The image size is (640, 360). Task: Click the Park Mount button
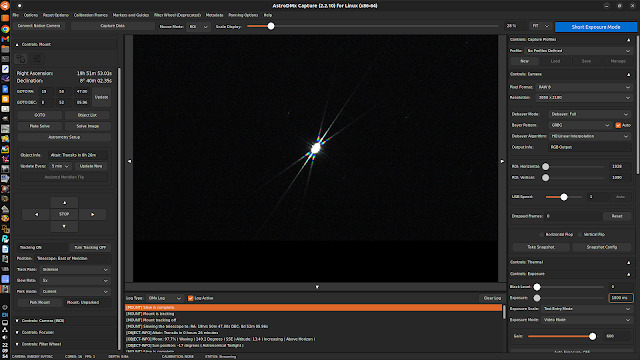click(40, 303)
